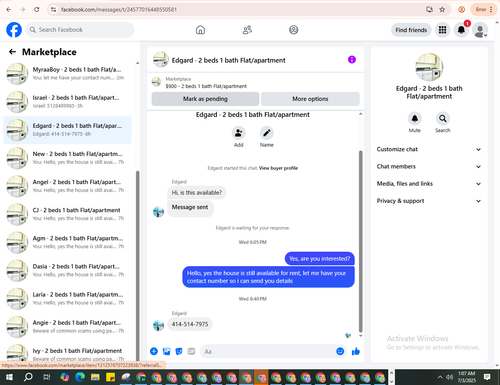Open the account avatar menu
Image resolution: width=500 pixels, height=385 pixels.
tap(480, 30)
